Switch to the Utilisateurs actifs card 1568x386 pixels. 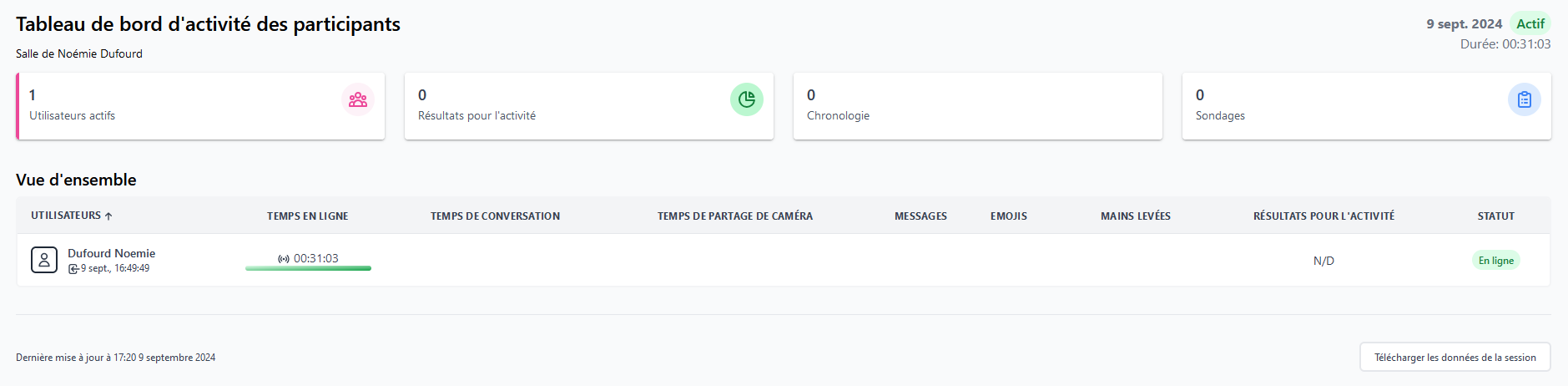point(200,105)
